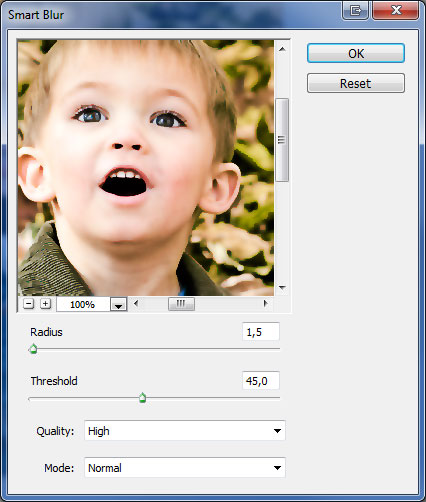Click the Threshold slider handle
The height and width of the screenshot is (502, 426).
tap(142, 398)
